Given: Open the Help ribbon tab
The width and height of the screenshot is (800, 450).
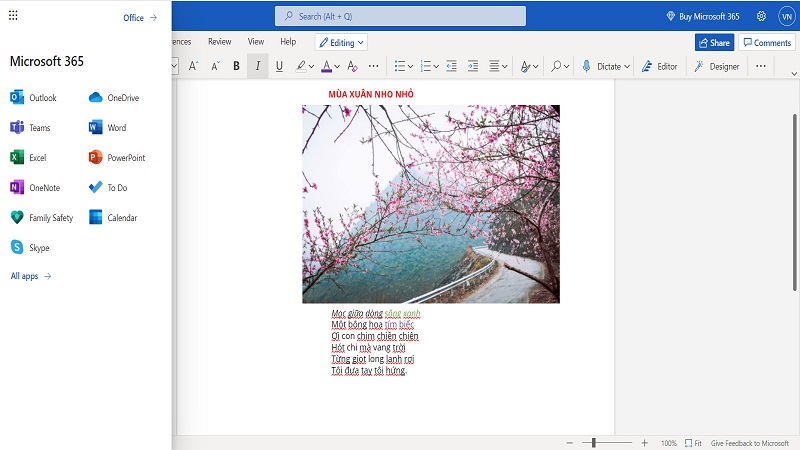Looking at the screenshot, I should coord(288,42).
